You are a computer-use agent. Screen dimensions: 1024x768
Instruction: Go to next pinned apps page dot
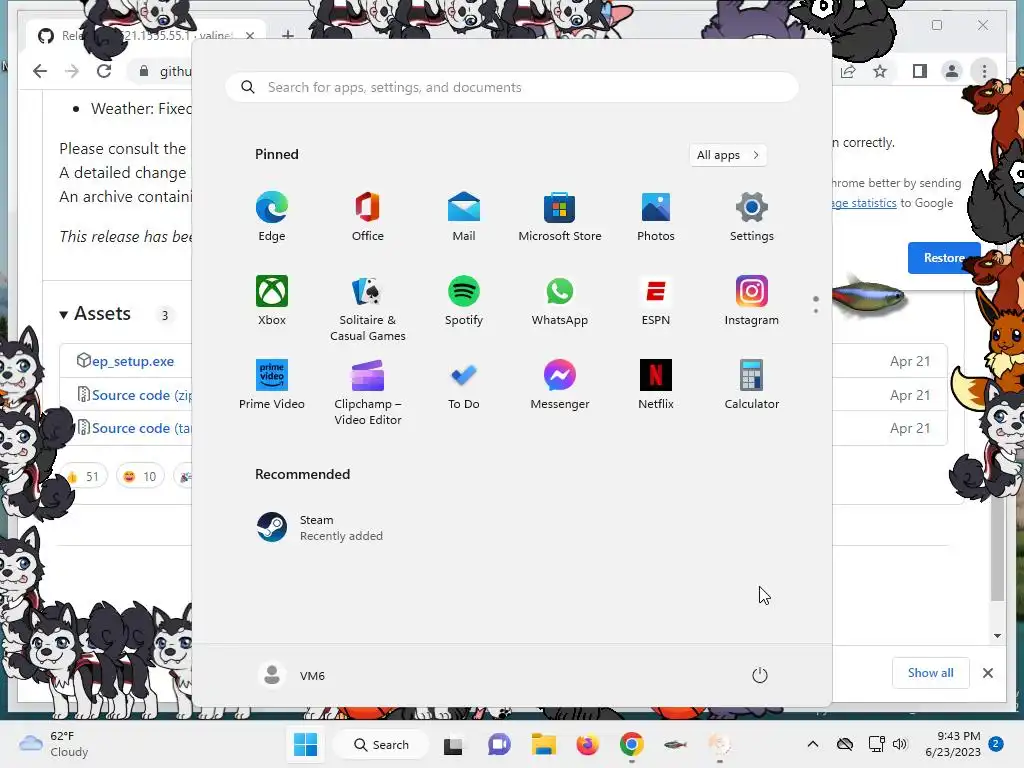coord(816,310)
